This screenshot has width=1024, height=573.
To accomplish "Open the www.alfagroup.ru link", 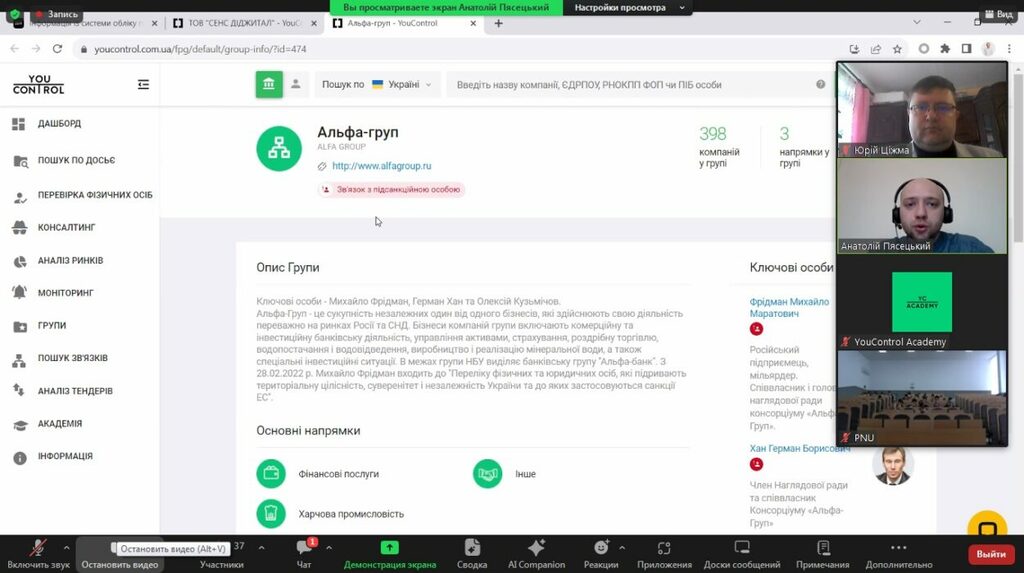I will coord(381,166).
